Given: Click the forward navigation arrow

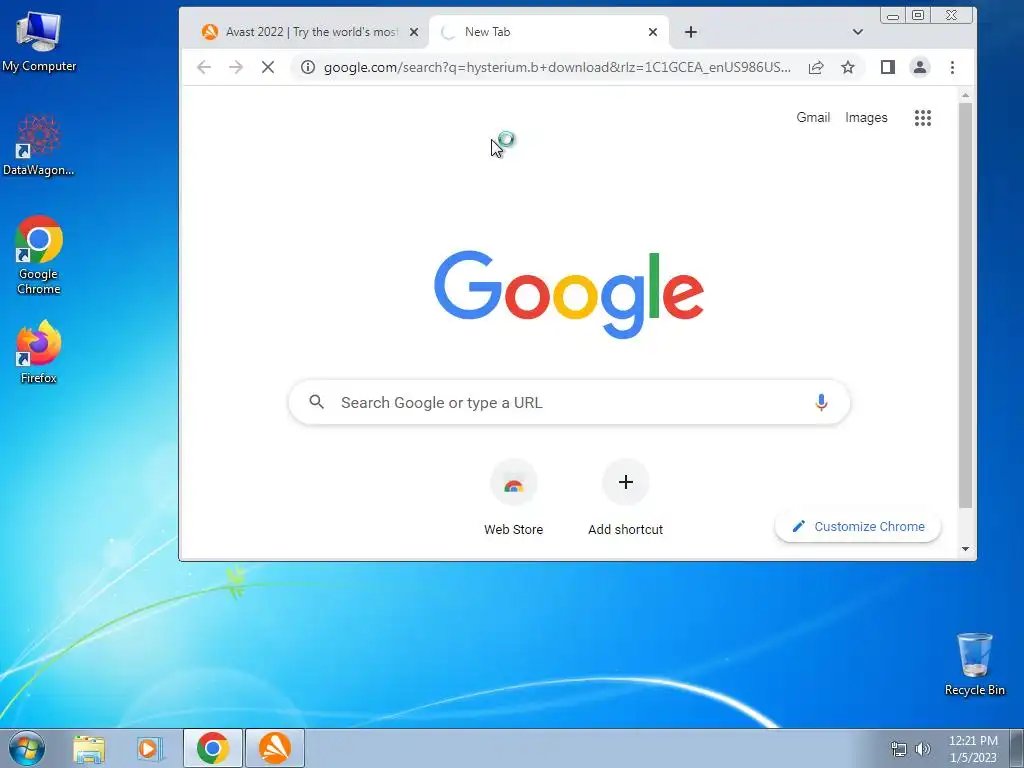Looking at the screenshot, I should pyautogui.click(x=236, y=67).
